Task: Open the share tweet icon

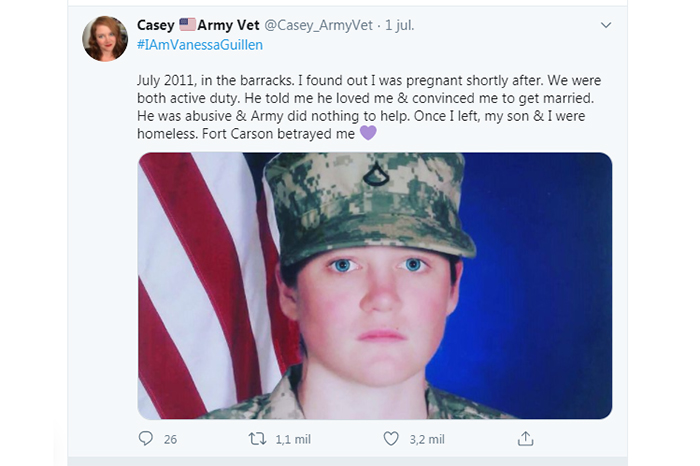Action: click(525, 439)
